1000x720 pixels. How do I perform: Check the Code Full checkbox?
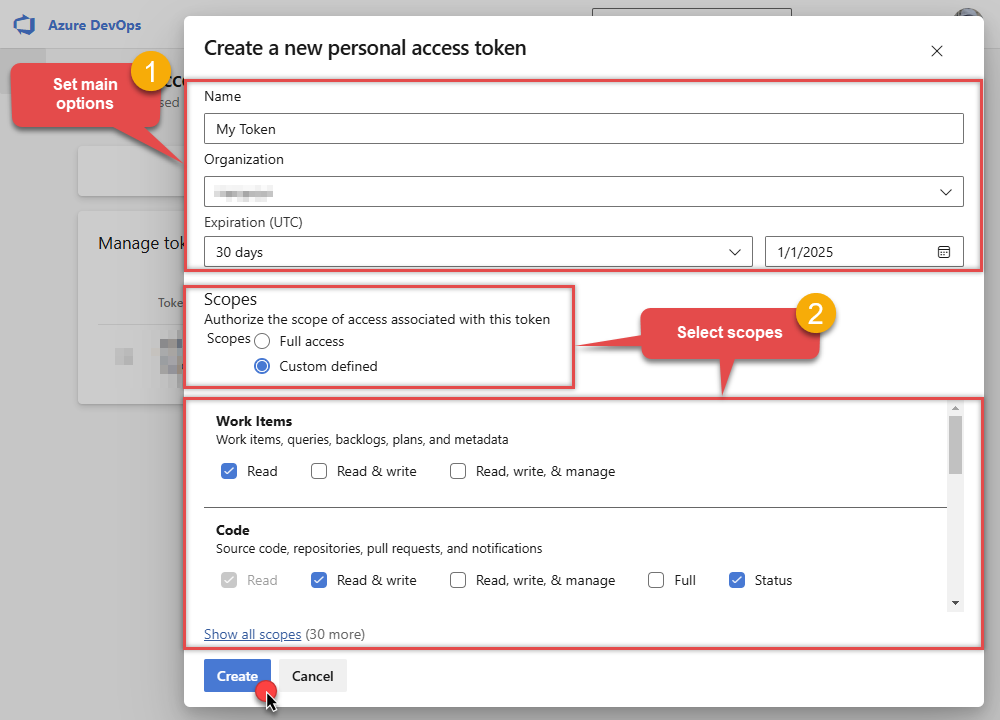656,580
